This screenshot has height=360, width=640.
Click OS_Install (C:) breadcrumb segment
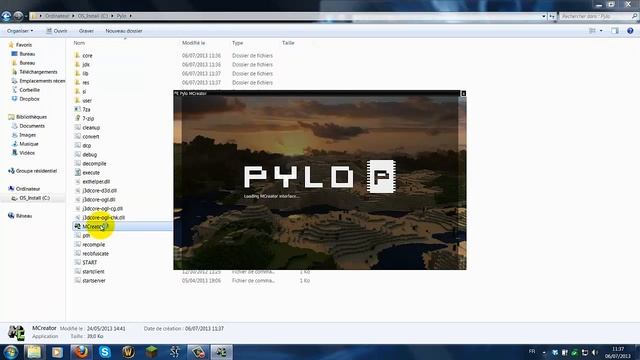pyautogui.click(x=93, y=16)
